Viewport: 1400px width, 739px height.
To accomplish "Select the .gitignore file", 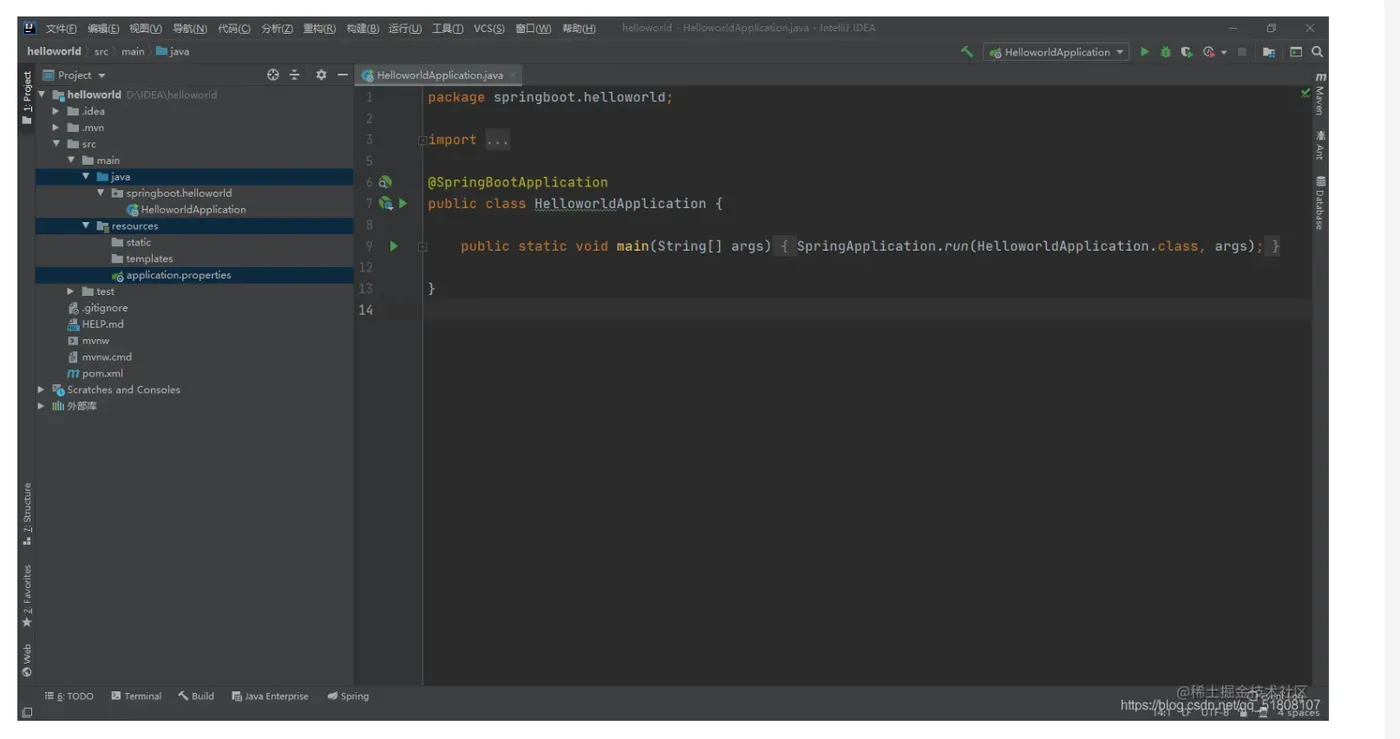I will pos(104,308).
